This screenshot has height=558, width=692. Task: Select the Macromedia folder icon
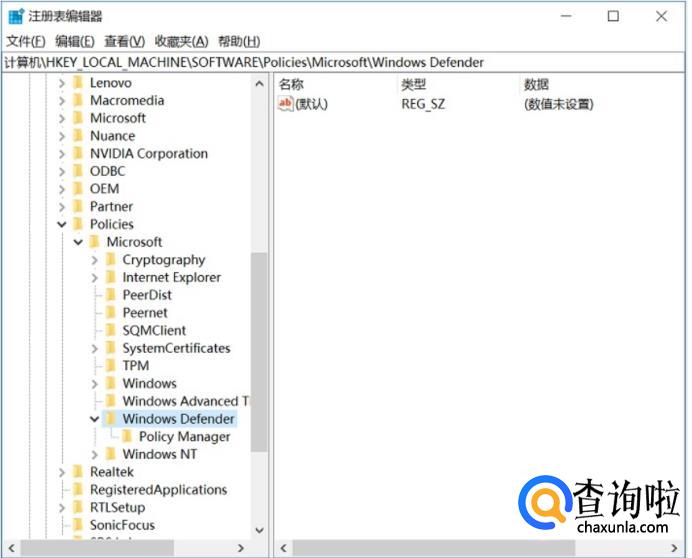click(78, 100)
